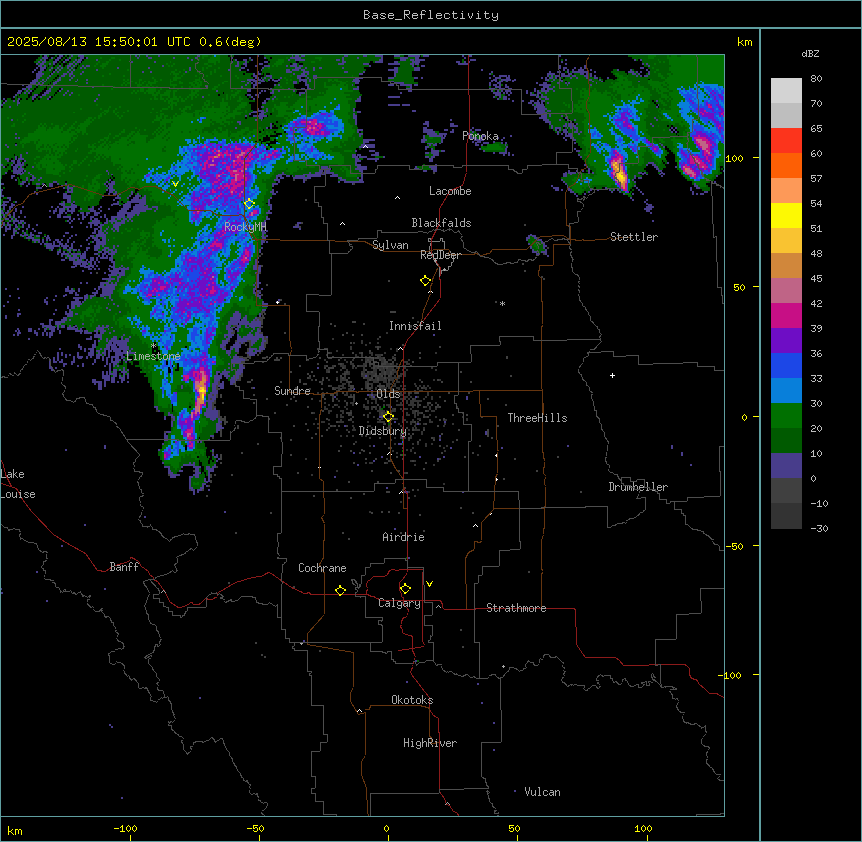The image size is (862, 842).
Task: Pick the light gray 80 dBZ legend swatch
Action: click(786, 91)
